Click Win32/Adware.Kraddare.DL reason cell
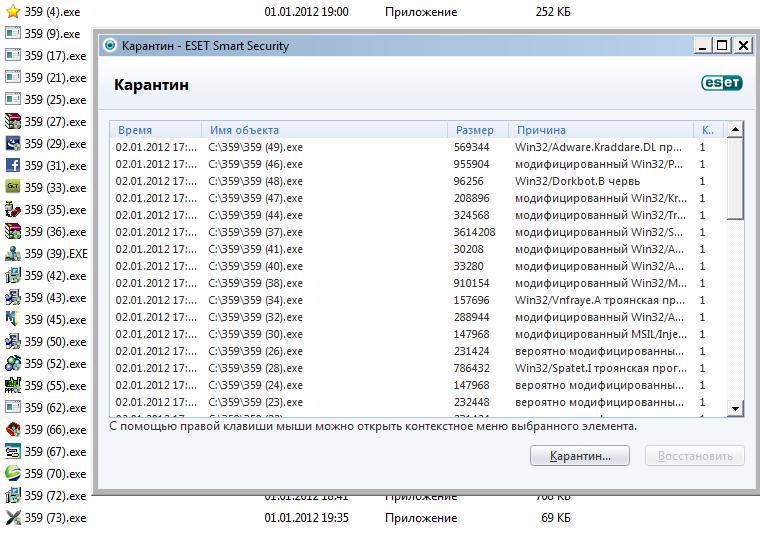Viewport: 760px width, 537px height. tap(598, 147)
